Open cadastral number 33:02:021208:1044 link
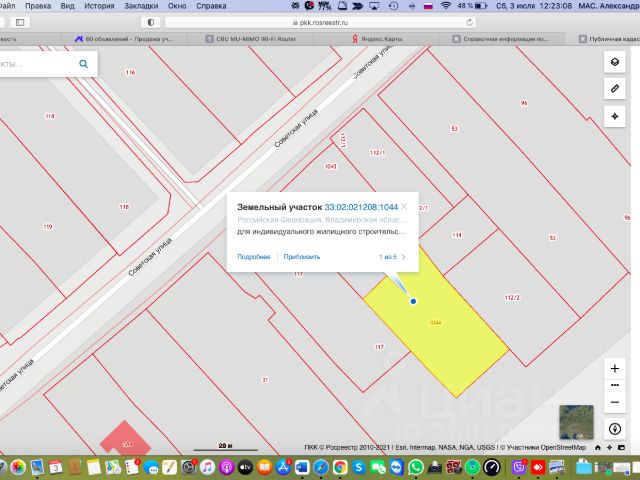Image resolution: width=640 pixels, height=480 pixels. (361, 207)
